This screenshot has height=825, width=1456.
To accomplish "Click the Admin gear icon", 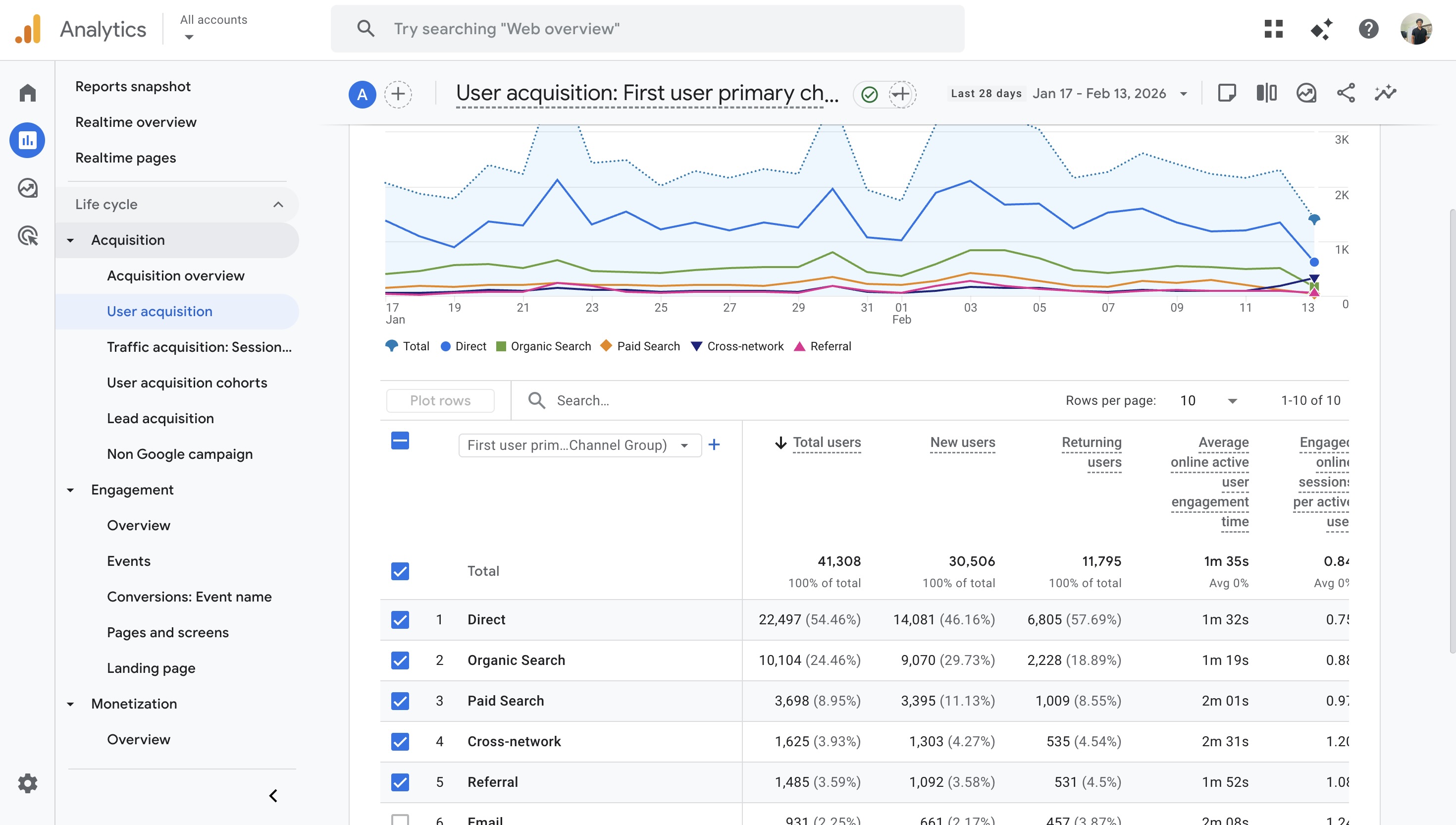I will coord(27,784).
